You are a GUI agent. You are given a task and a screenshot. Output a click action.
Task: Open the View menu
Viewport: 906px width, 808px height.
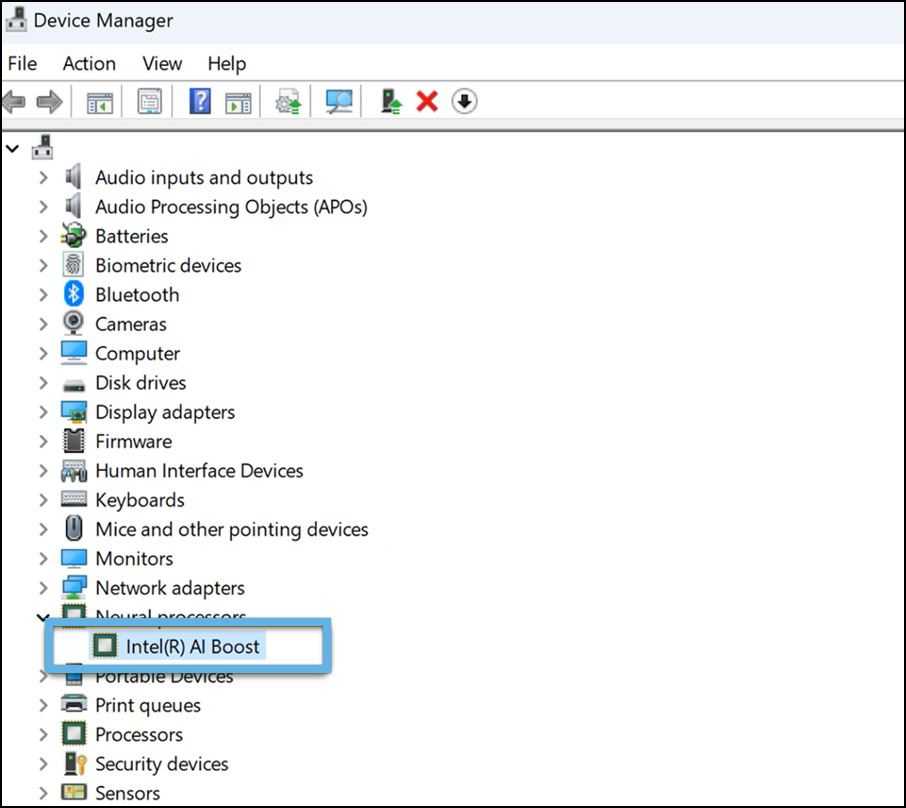[x=161, y=63]
